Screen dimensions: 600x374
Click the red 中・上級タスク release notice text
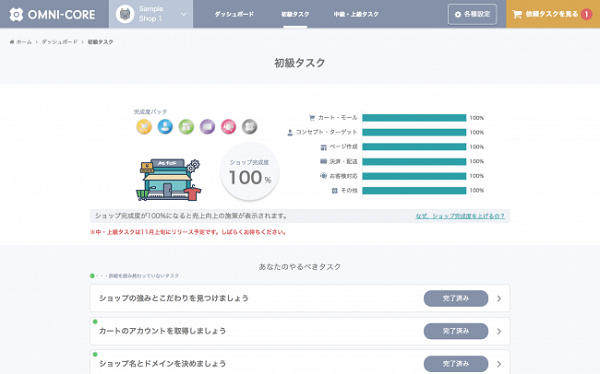coord(188,232)
